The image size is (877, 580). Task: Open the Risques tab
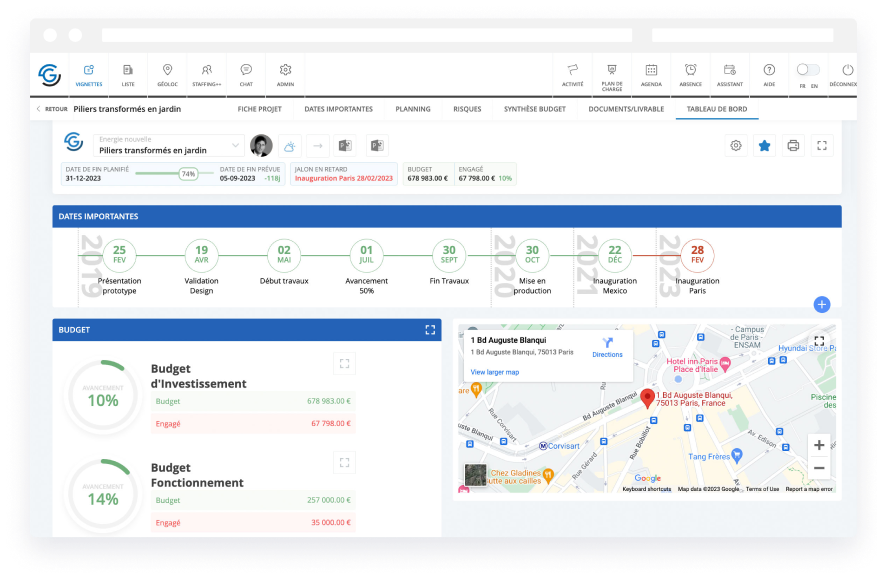(x=467, y=109)
